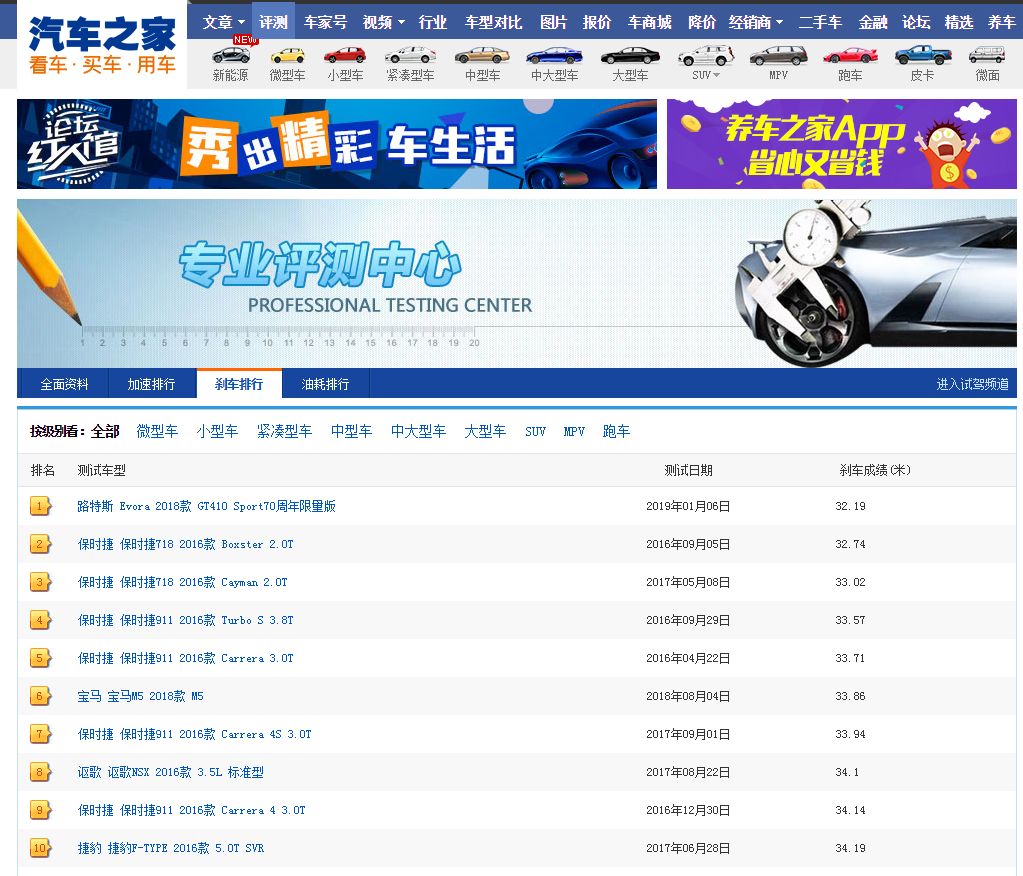Filter ranking by 中型车 class
1023x876 pixels.
click(351, 431)
